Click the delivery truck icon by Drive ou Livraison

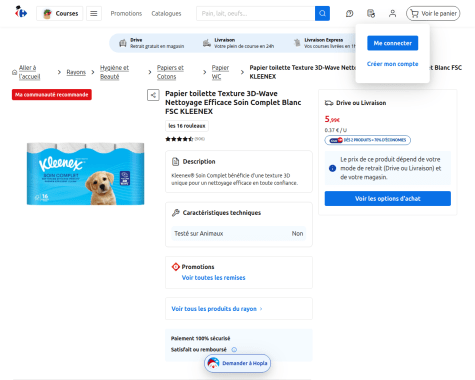[329, 103]
